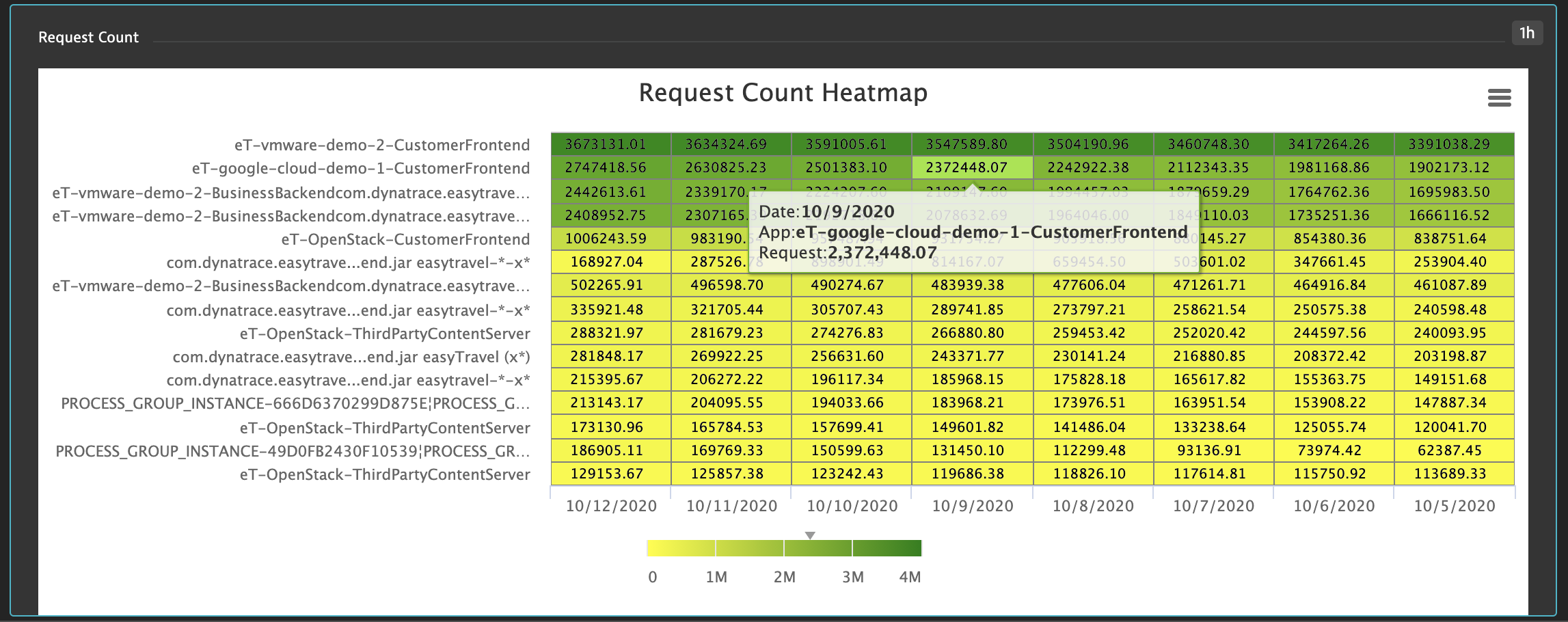Select cell 93136.91 in heatmap
The image size is (1568, 622).
tap(1214, 450)
